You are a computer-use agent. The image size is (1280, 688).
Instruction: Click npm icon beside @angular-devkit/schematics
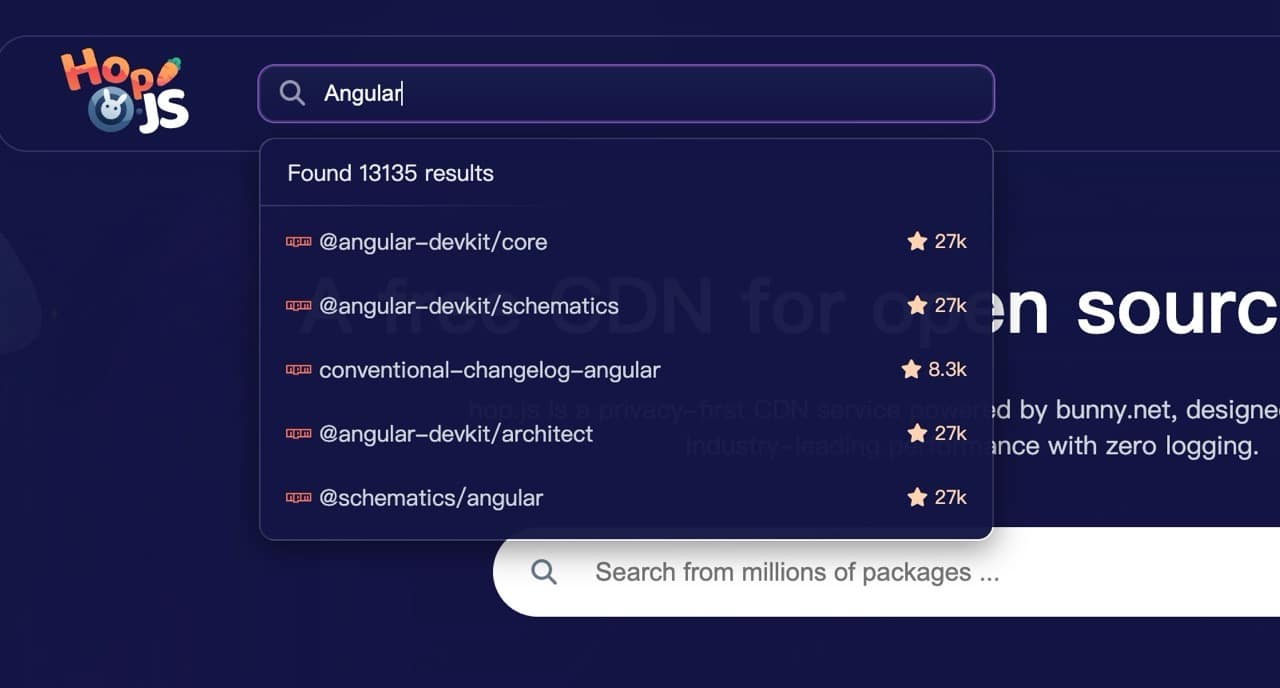click(298, 306)
